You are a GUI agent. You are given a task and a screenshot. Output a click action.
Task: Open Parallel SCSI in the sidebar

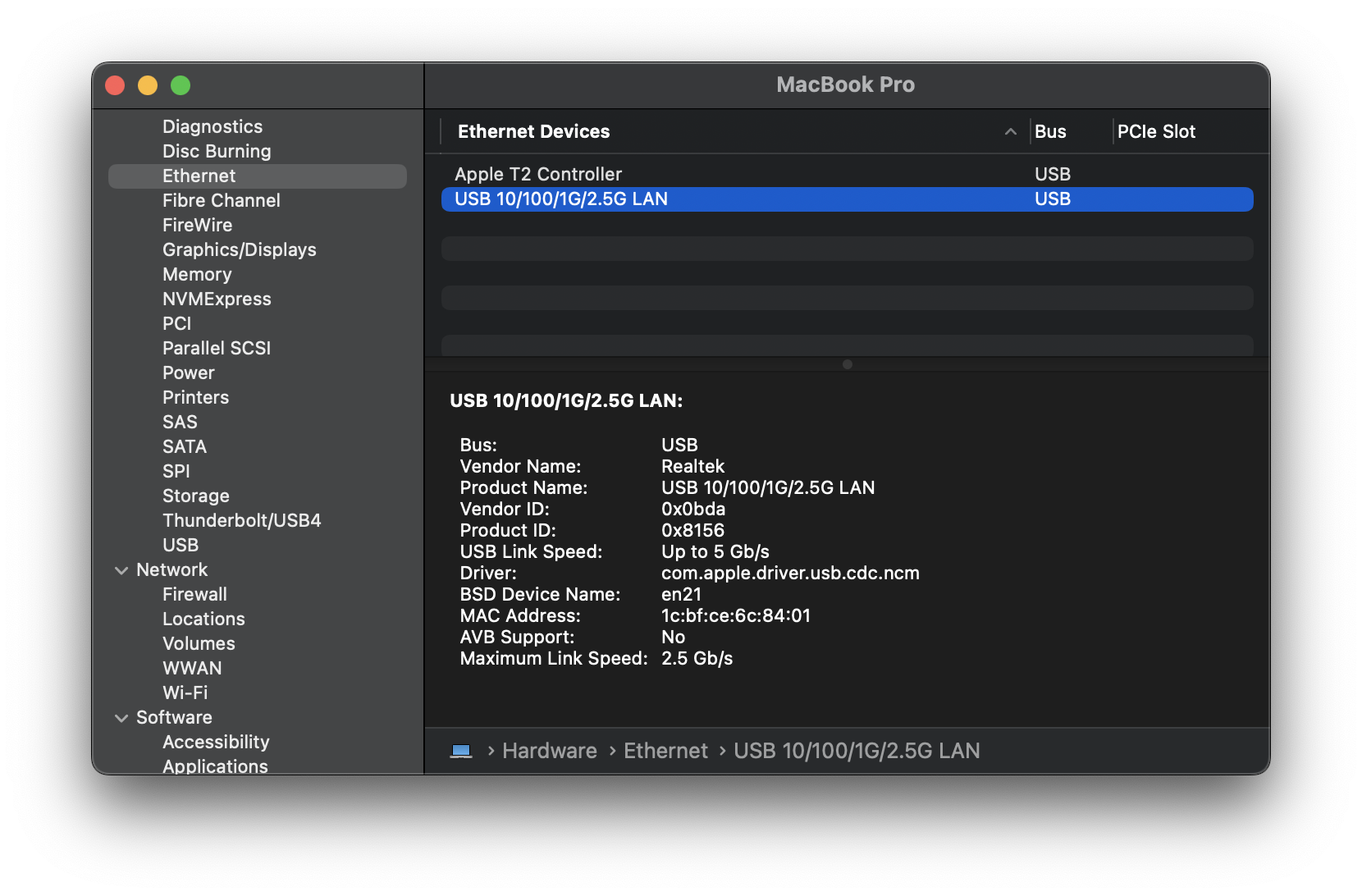[217, 348]
